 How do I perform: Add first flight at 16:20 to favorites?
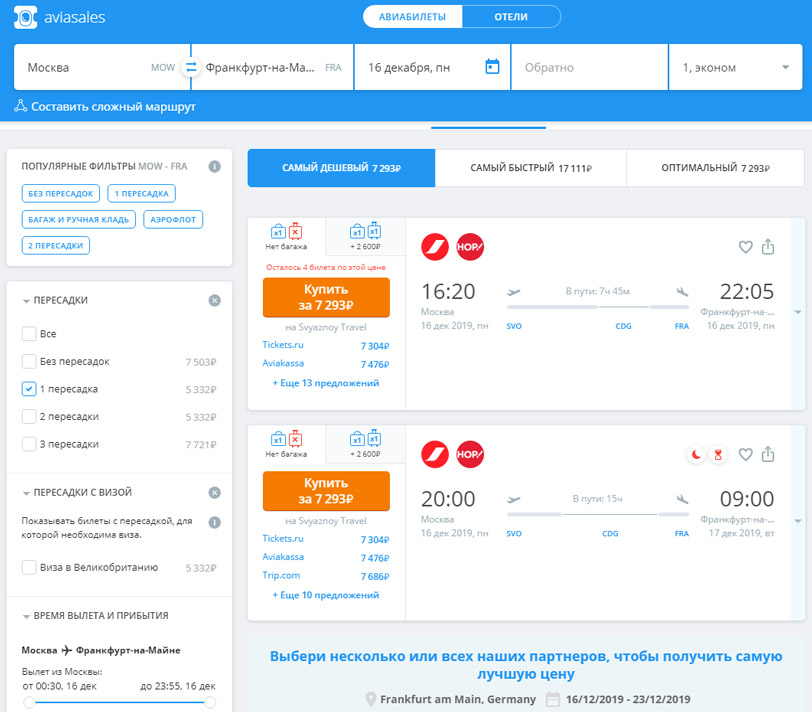pyautogui.click(x=745, y=247)
